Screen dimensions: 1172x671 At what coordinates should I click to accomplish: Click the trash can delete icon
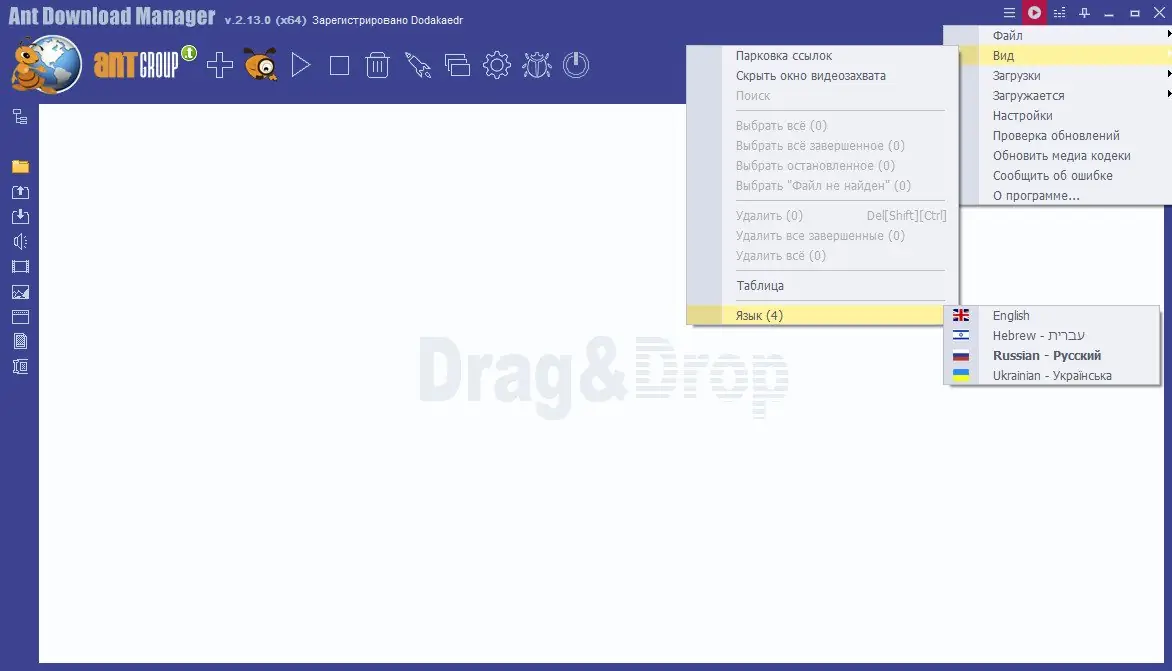[x=377, y=65]
